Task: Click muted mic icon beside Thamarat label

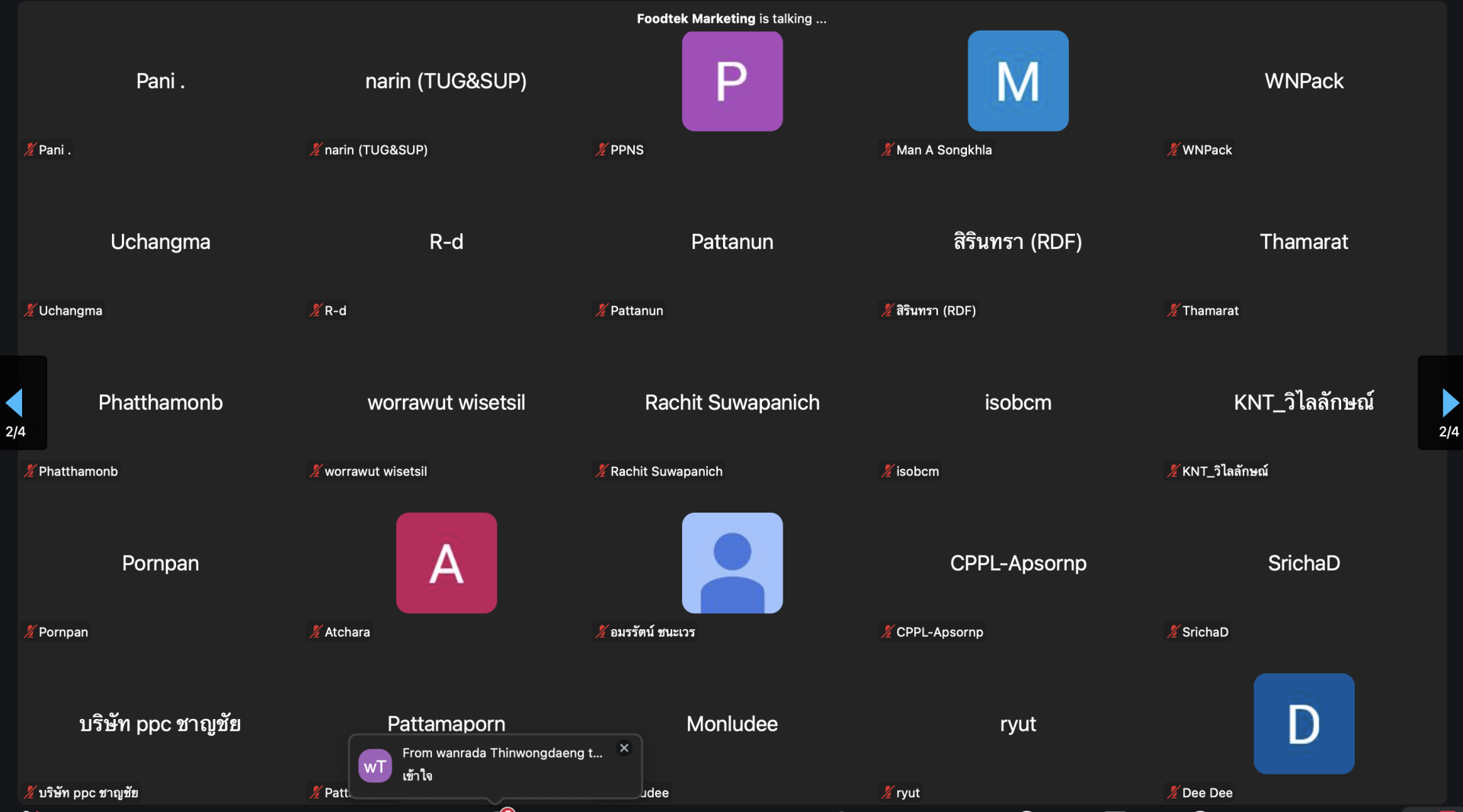Action: [x=1173, y=311]
